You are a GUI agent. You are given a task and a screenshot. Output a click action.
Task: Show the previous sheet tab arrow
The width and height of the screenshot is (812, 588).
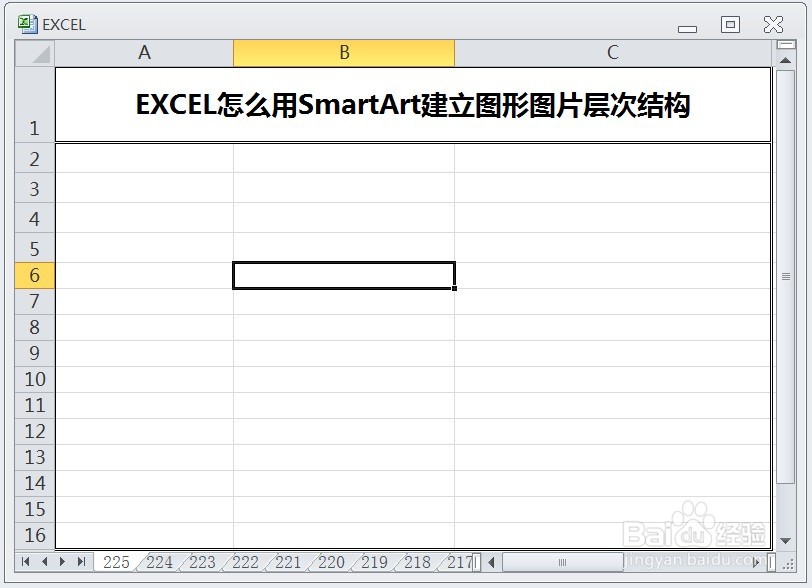coord(44,562)
